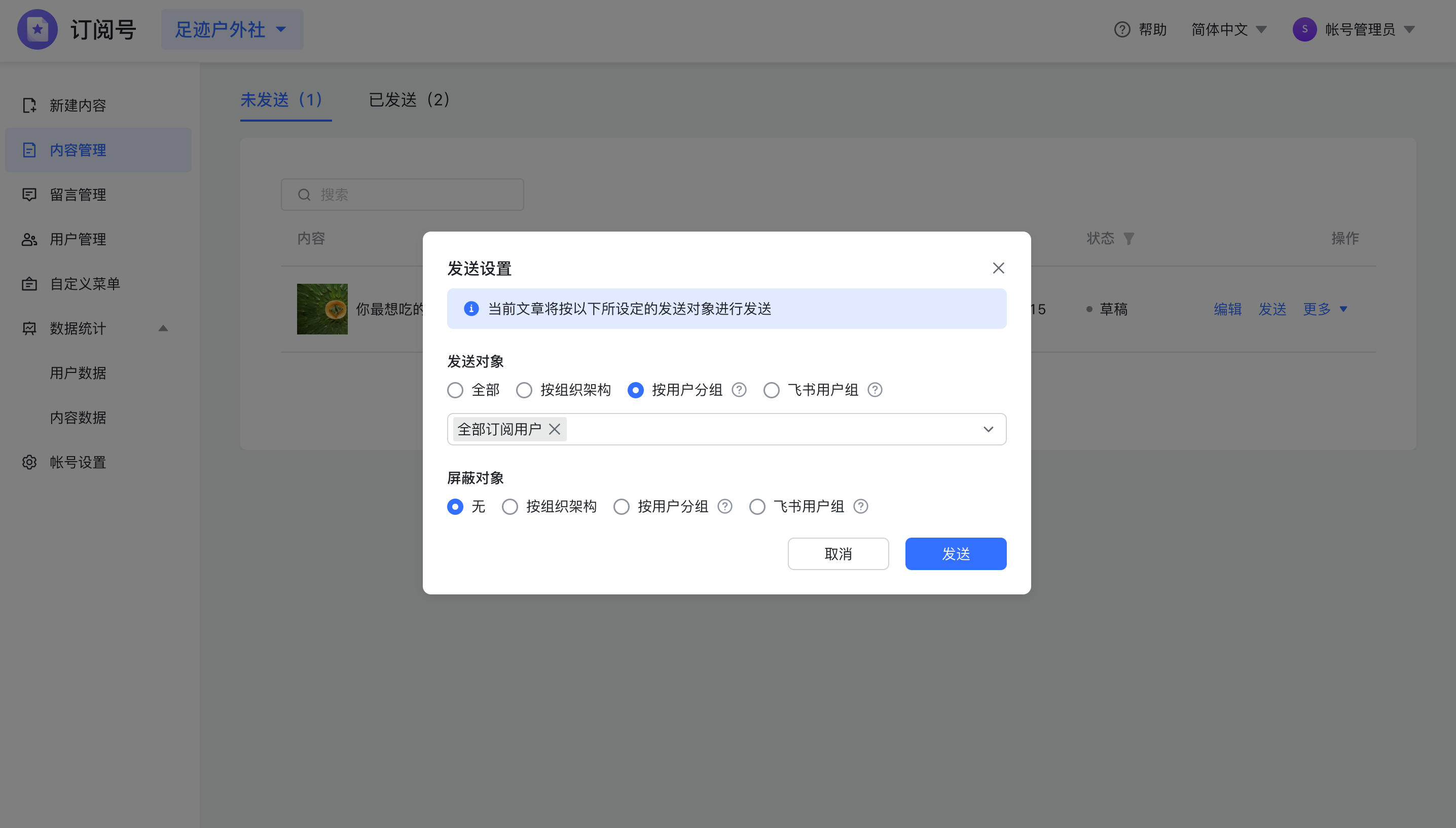
Task: Click the purple S account avatar
Action: click(1305, 29)
